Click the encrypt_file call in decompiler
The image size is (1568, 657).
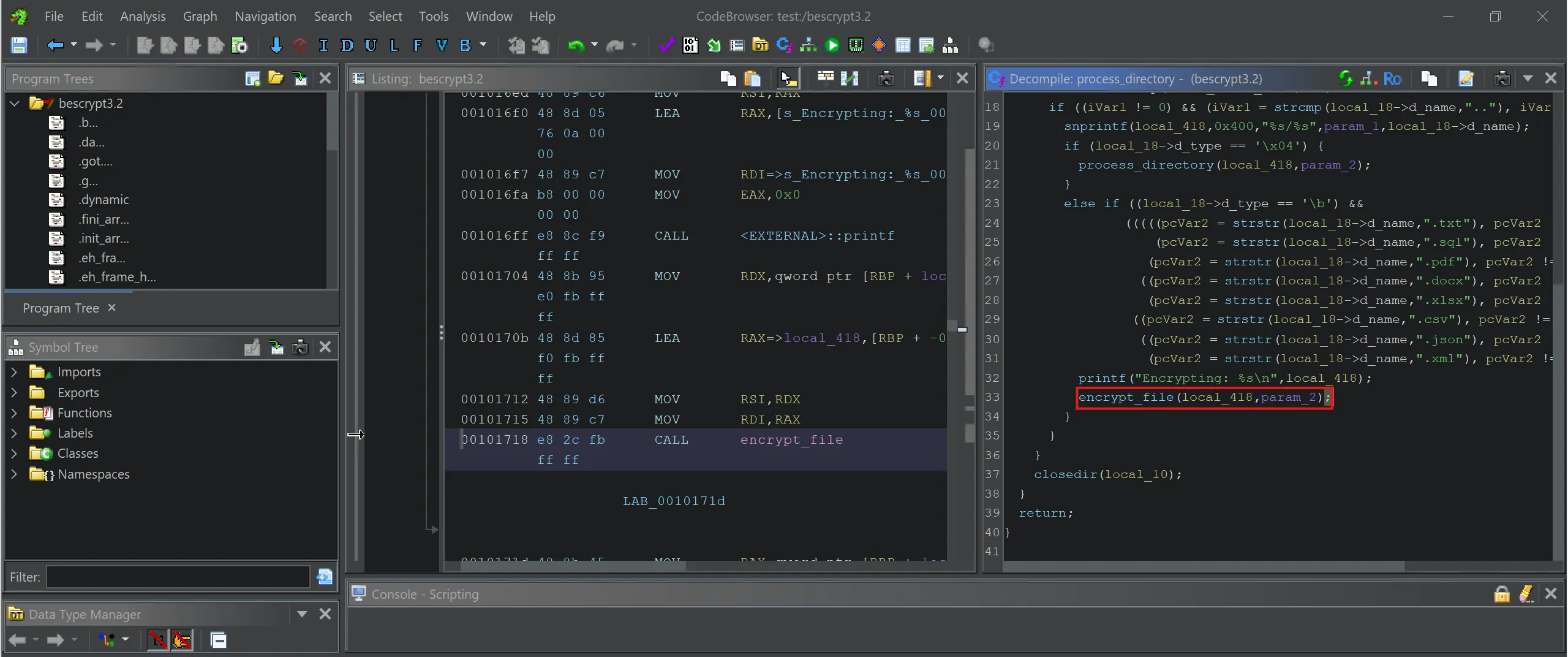click(1125, 397)
